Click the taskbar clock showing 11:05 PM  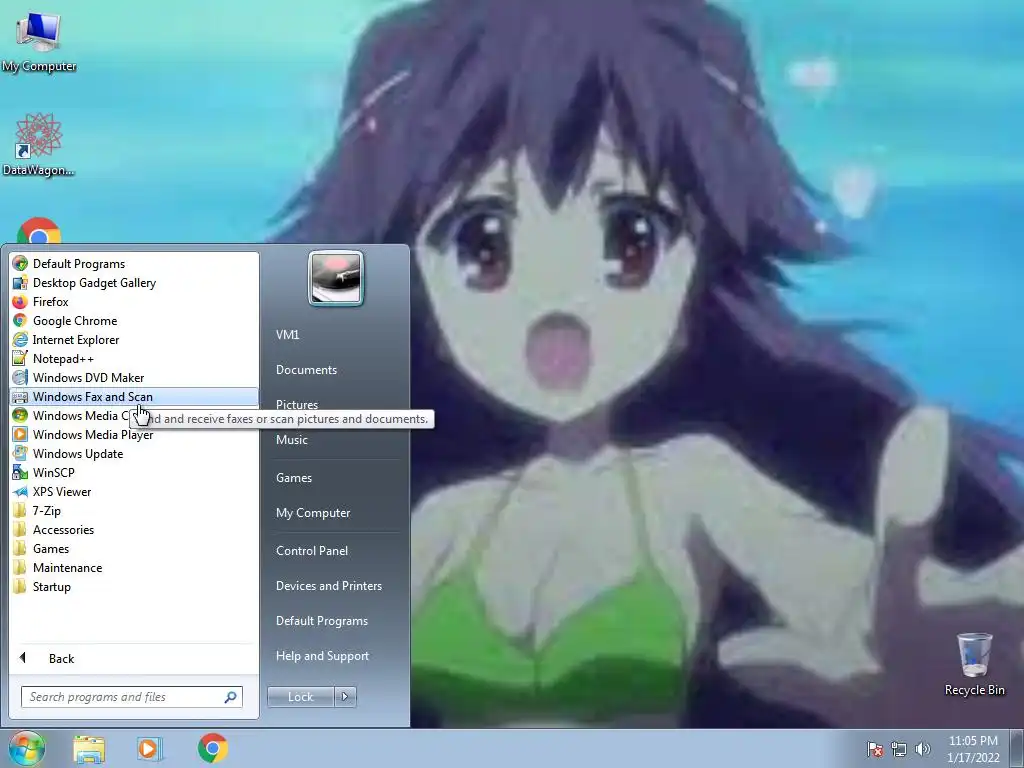click(x=973, y=749)
